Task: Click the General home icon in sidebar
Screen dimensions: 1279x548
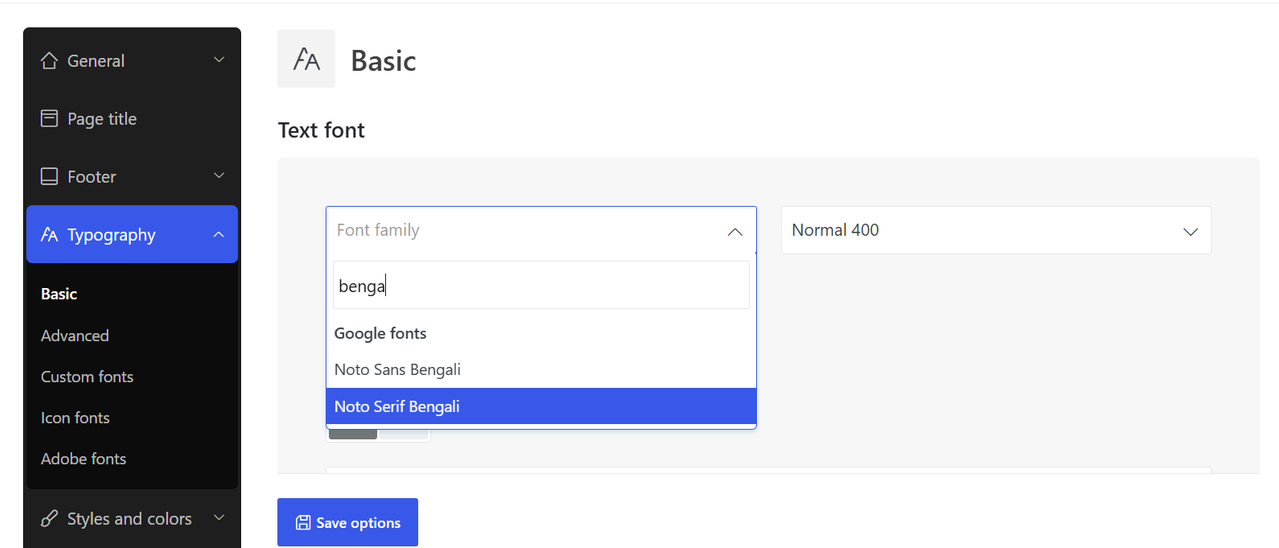Action: tap(49, 61)
